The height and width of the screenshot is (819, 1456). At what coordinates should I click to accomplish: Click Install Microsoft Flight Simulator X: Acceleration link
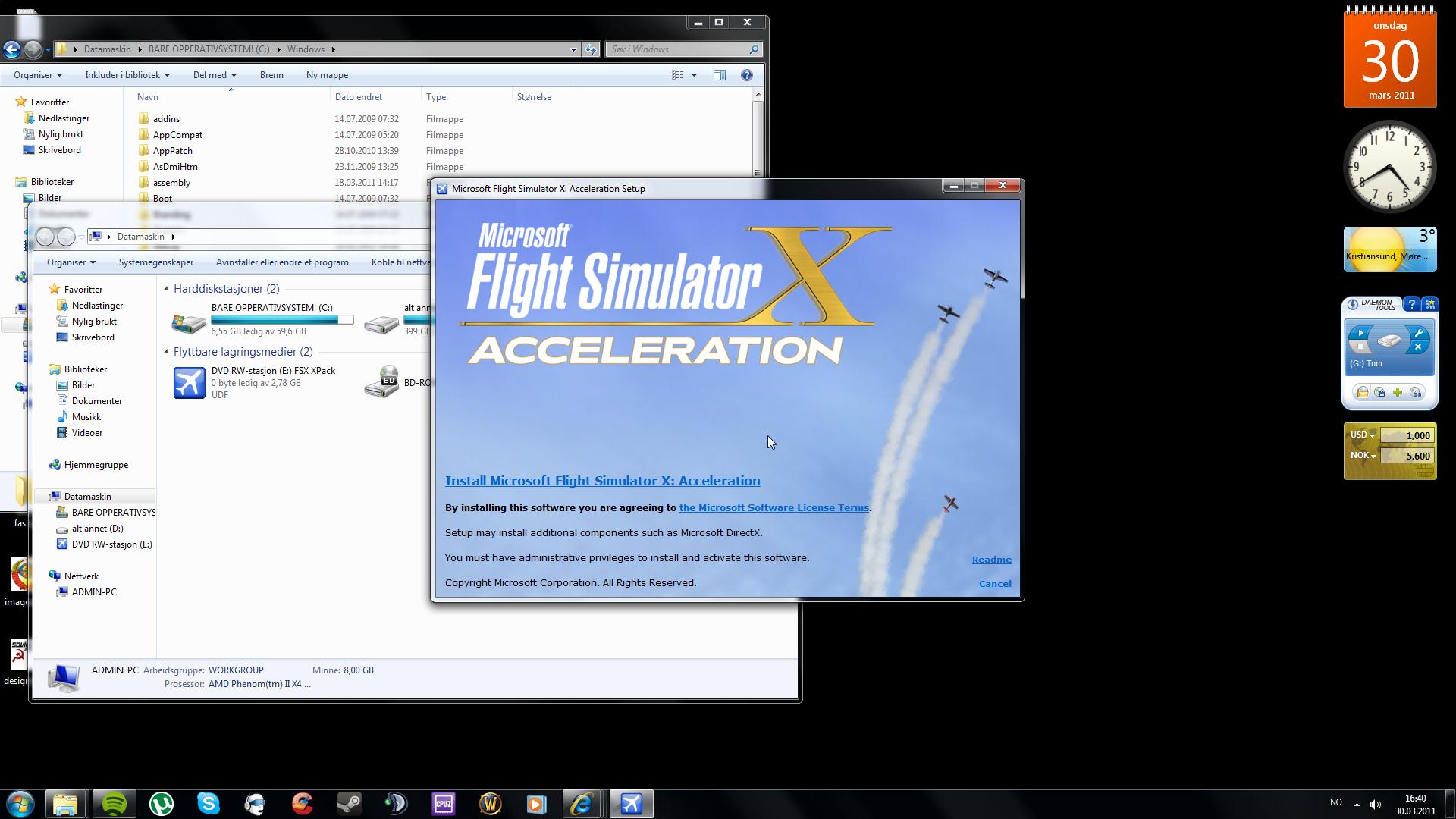pos(602,481)
